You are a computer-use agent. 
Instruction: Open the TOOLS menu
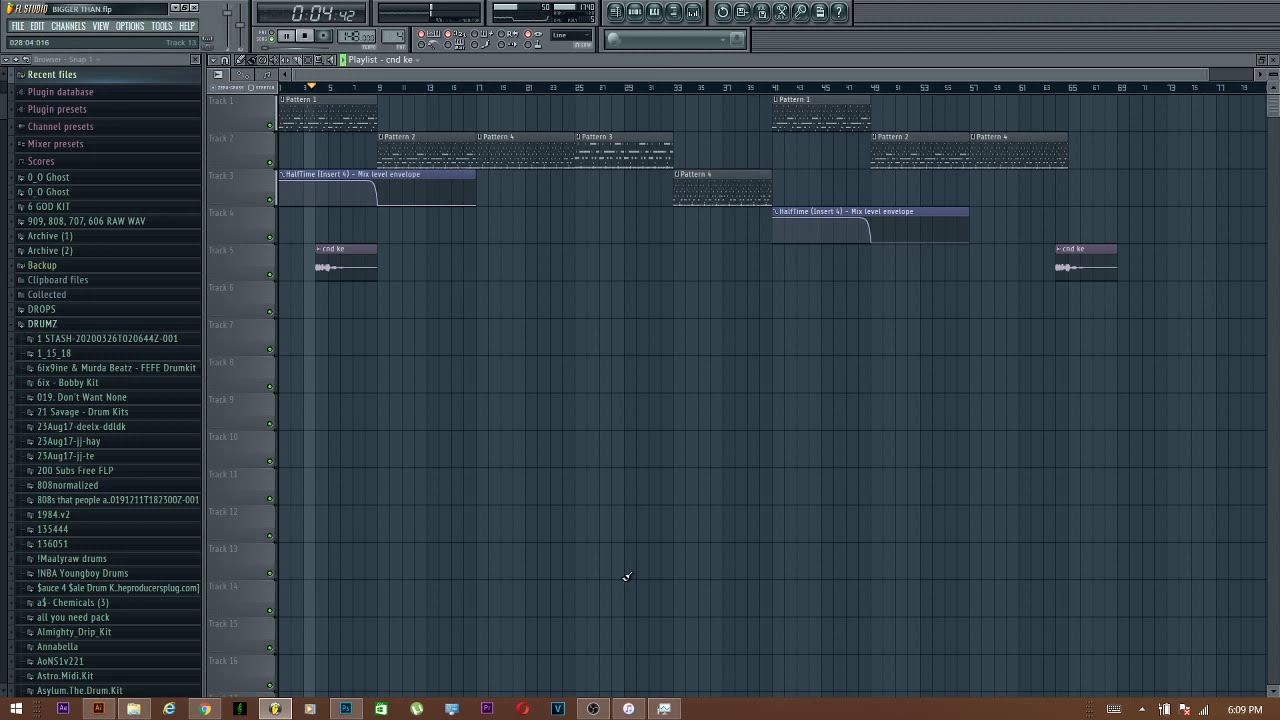(x=162, y=26)
